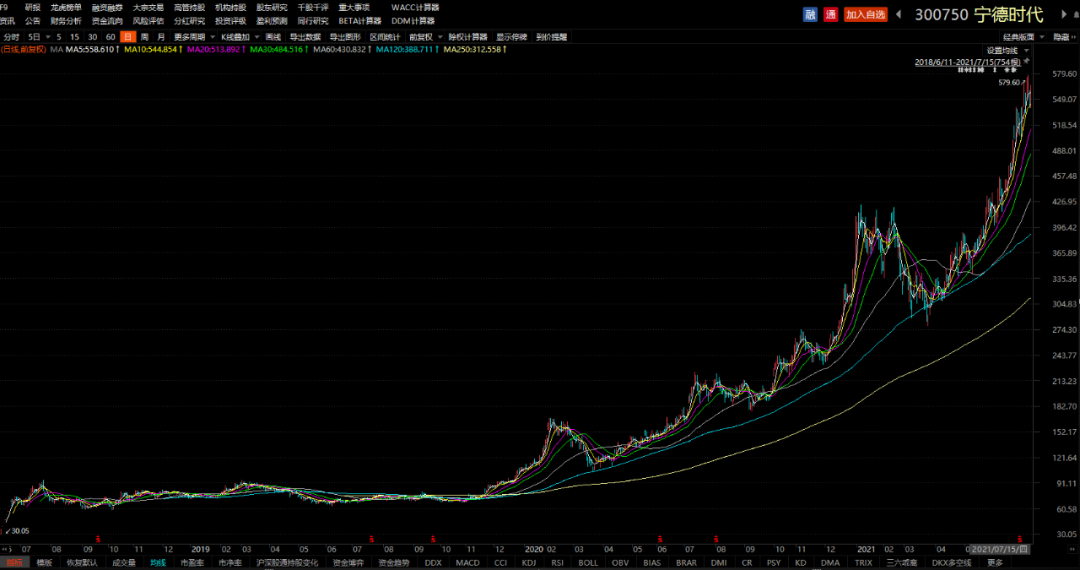
Task: Select the highlighted 日 daily period
Action: click(x=127, y=36)
